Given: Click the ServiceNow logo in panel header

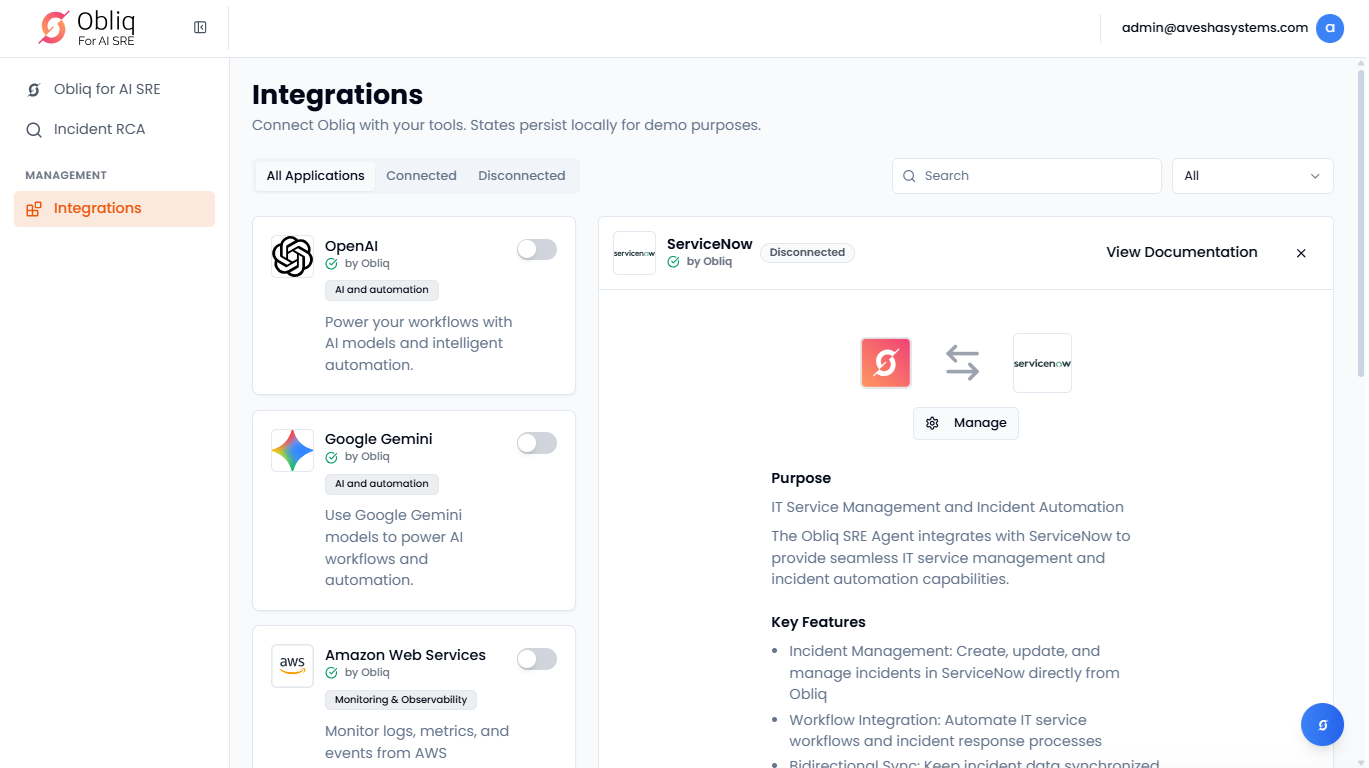Looking at the screenshot, I should point(634,253).
